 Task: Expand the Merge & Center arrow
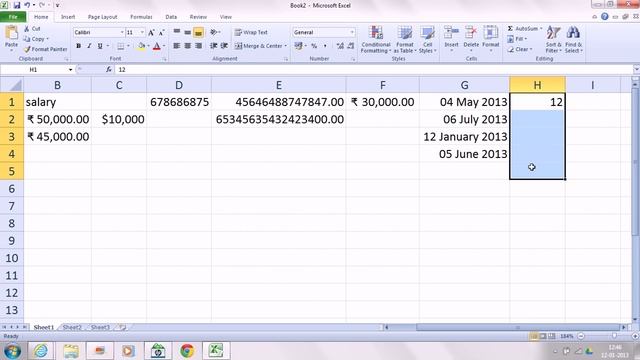tap(286, 46)
